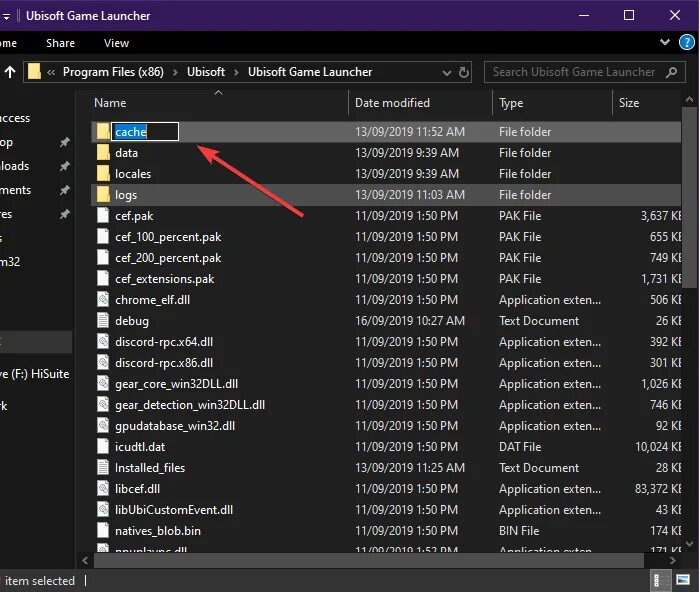Click the '16/09/2019 10:27 AM' date cell
This screenshot has width=700, height=592.
pyautogui.click(x=410, y=321)
